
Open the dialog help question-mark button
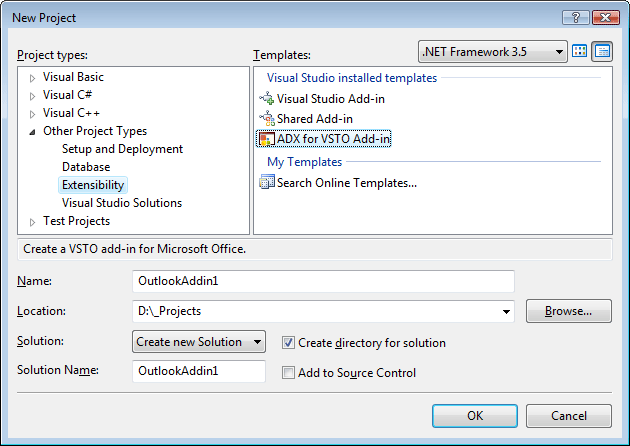pyautogui.click(x=575, y=18)
